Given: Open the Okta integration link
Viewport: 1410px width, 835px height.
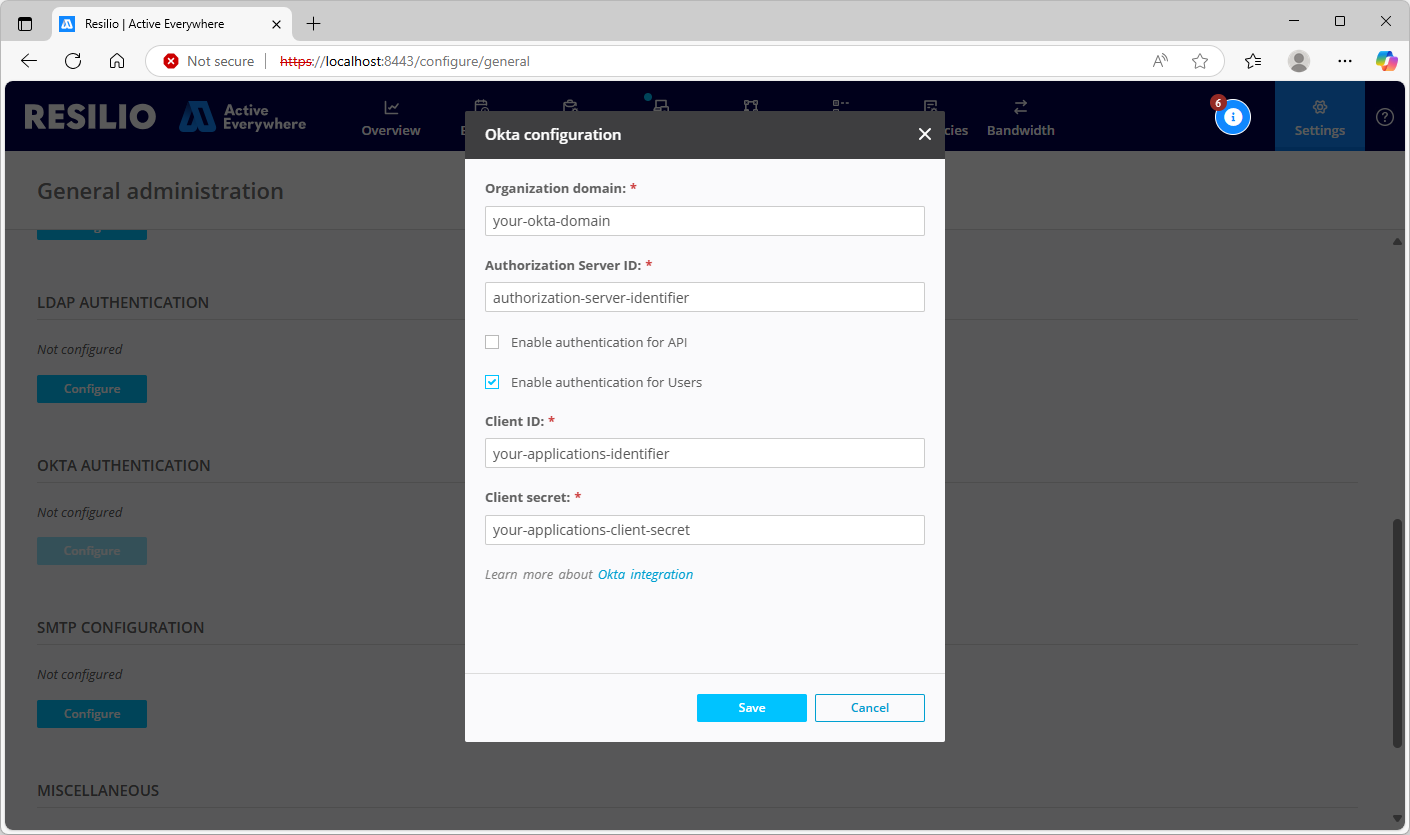Looking at the screenshot, I should coord(645,574).
